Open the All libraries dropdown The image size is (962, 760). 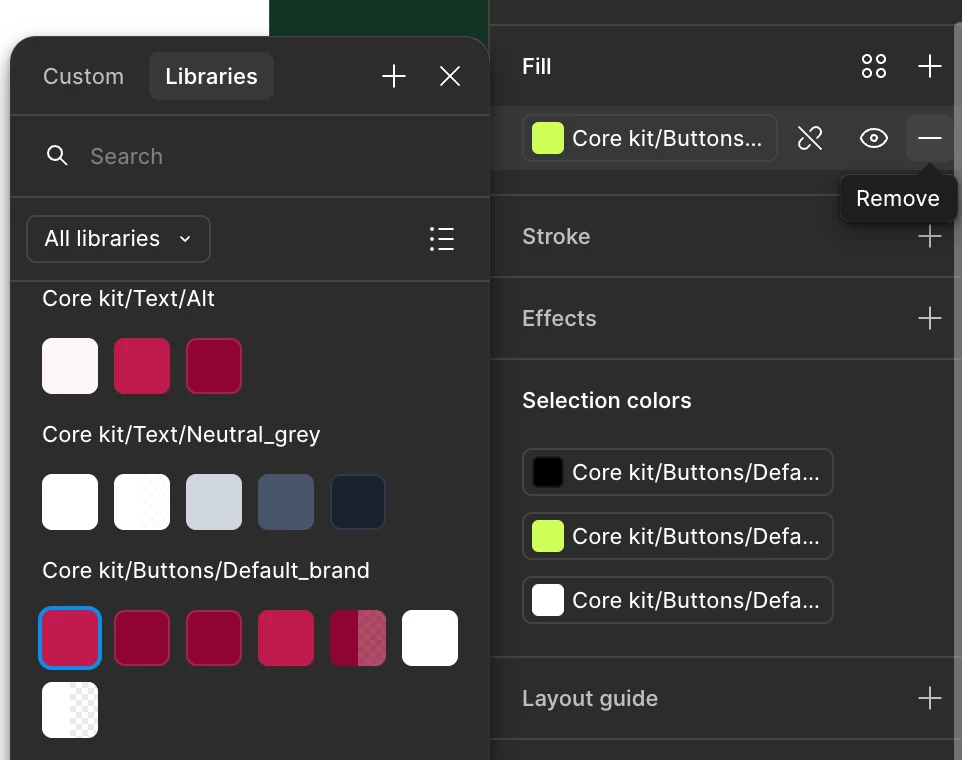point(118,239)
